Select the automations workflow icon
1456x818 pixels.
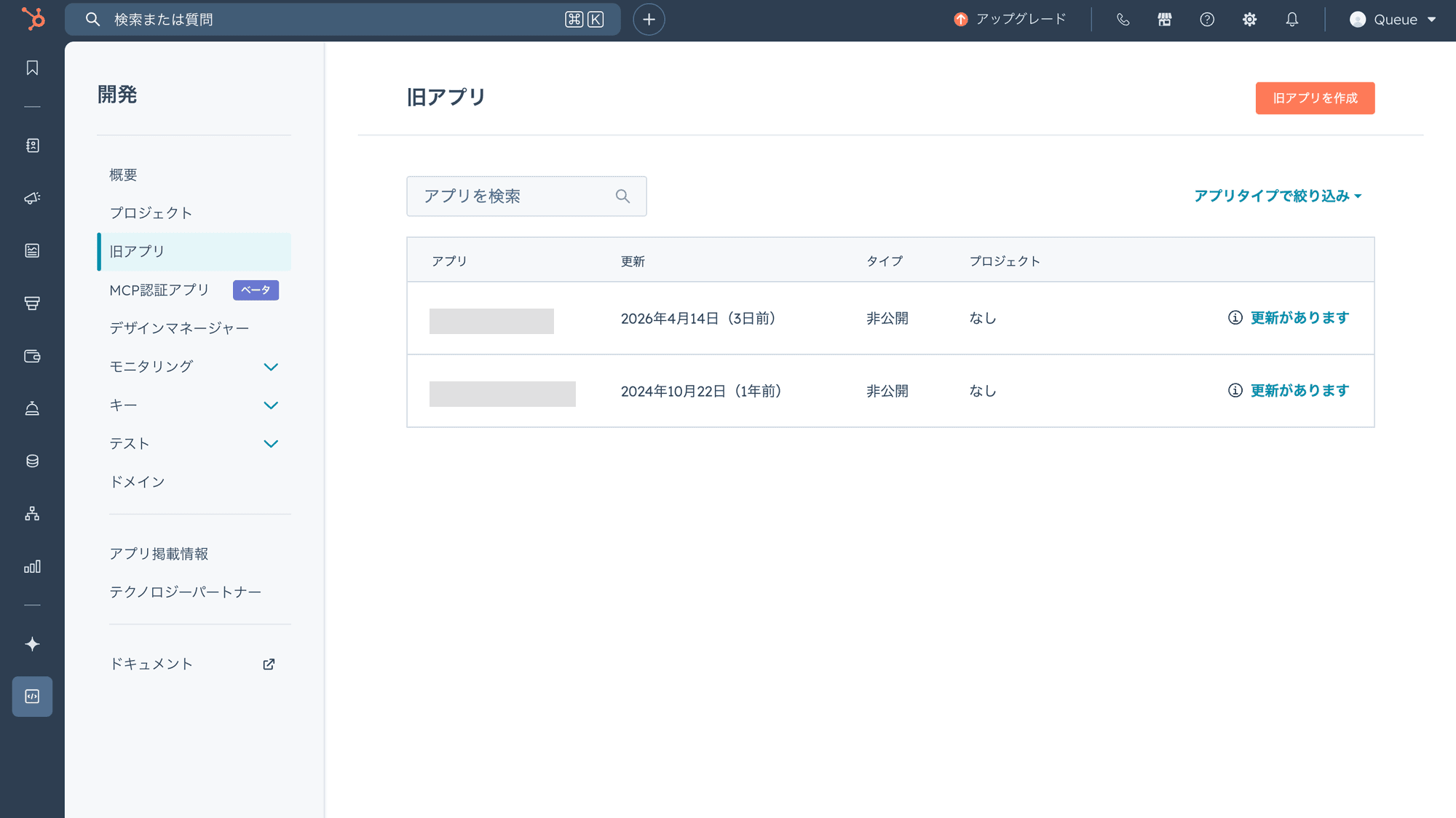click(x=32, y=514)
